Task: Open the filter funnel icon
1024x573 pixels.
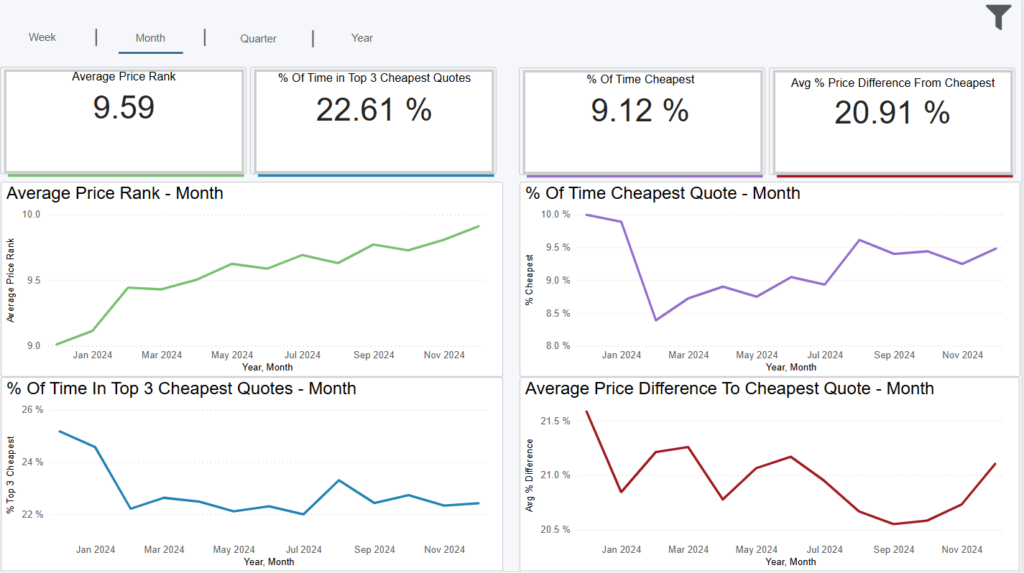Action: 998,17
